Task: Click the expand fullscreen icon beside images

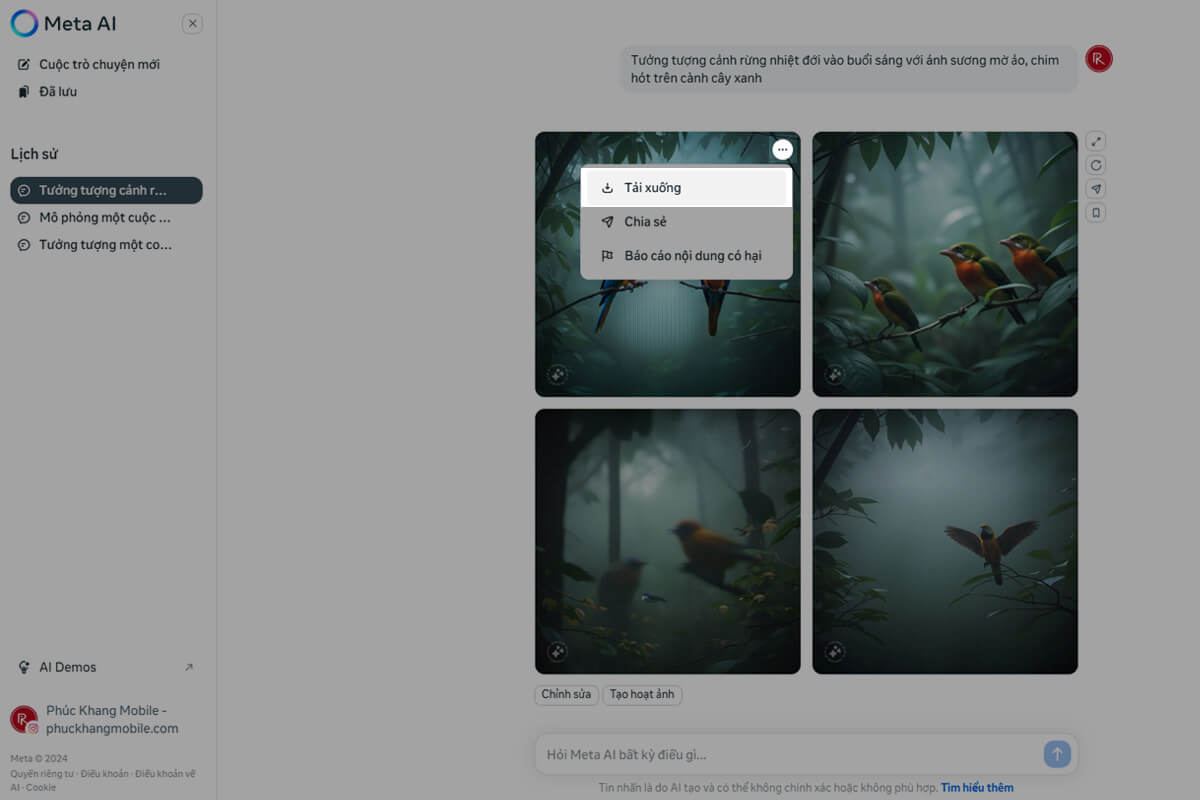Action: tap(1096, 142)
